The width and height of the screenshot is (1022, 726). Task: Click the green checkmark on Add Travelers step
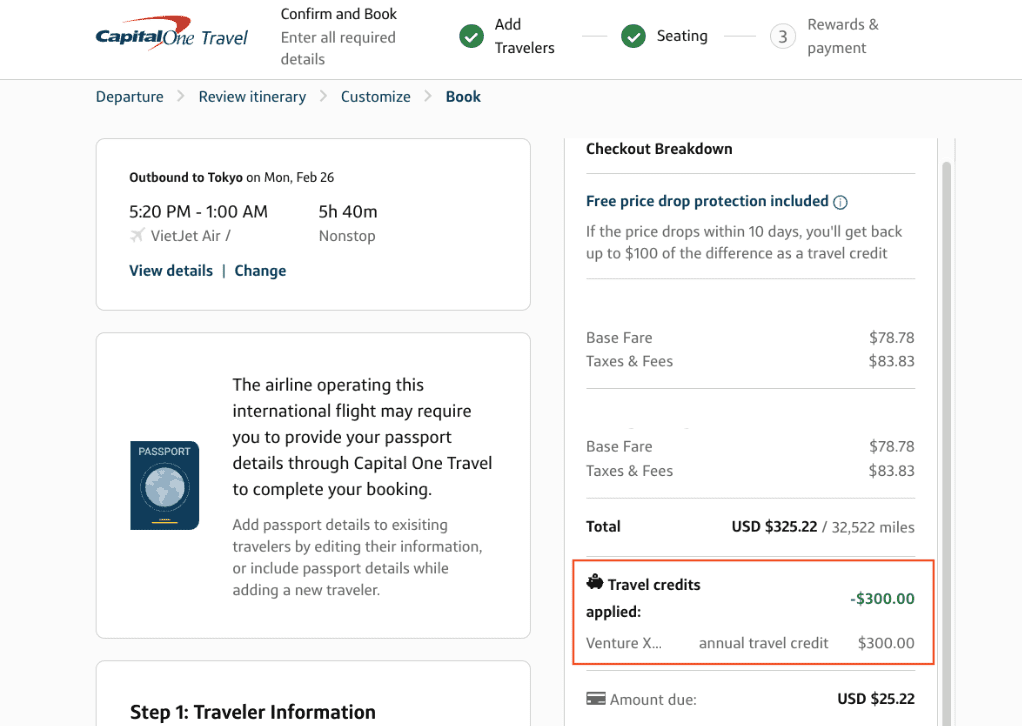[x=471, y=36]
